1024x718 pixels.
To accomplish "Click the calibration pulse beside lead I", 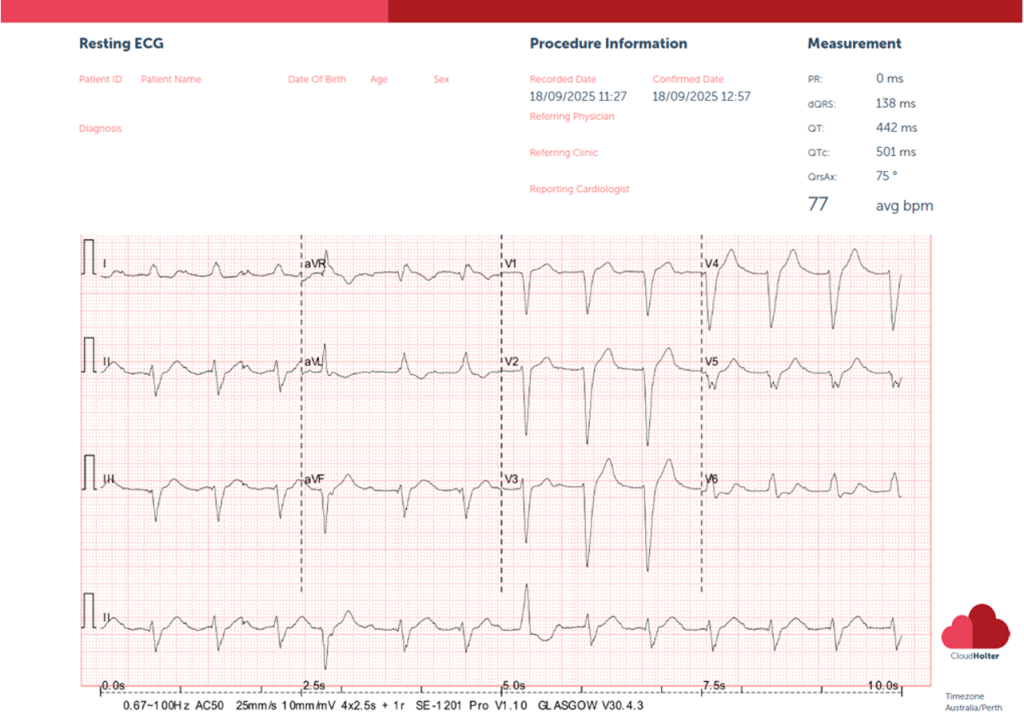I will tap(90, 255).
